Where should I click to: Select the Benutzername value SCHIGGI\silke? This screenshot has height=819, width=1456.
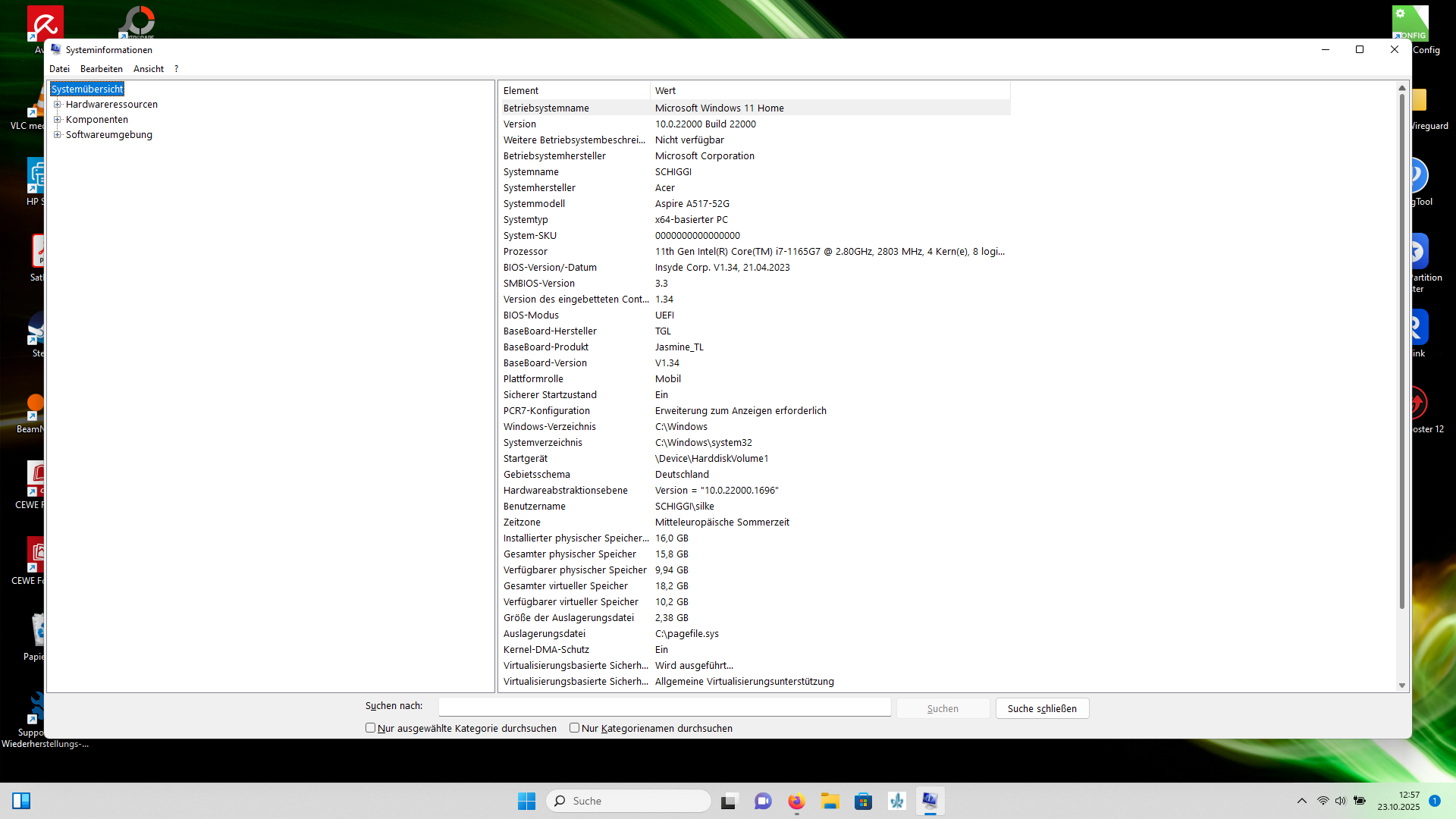click(x=685, y=507)
